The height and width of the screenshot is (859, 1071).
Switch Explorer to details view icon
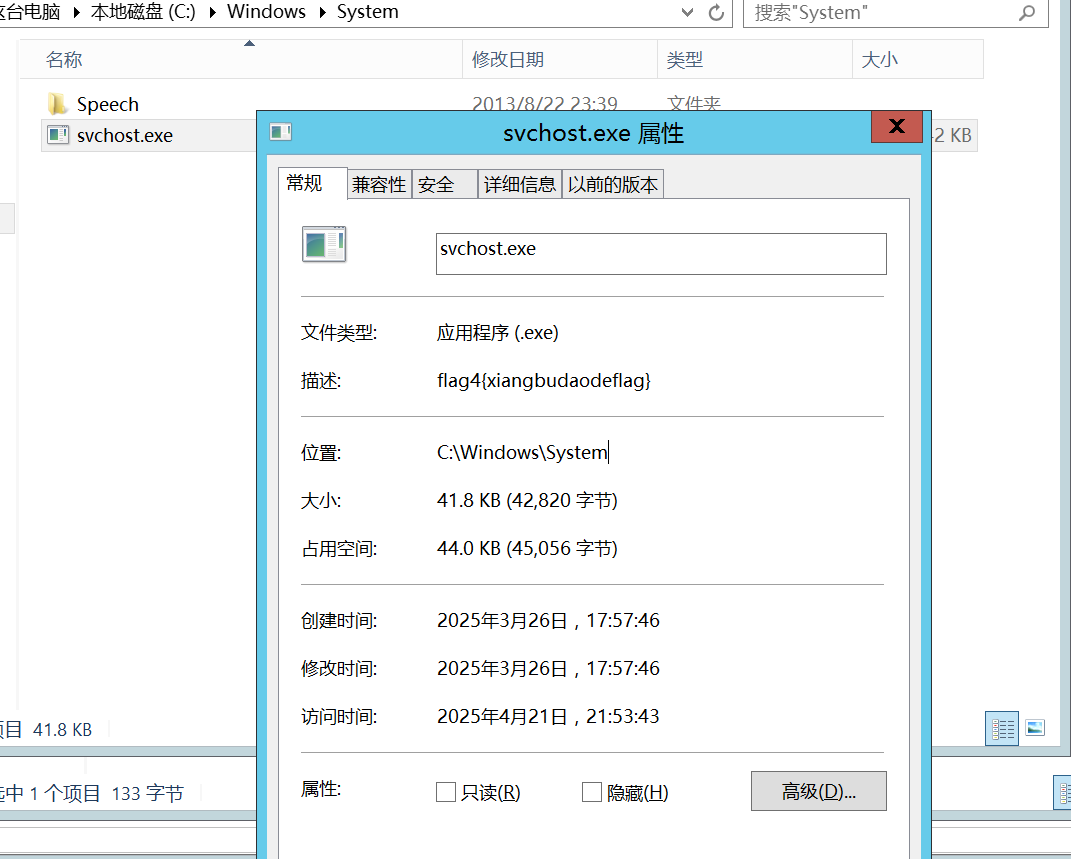point(1002,729)
